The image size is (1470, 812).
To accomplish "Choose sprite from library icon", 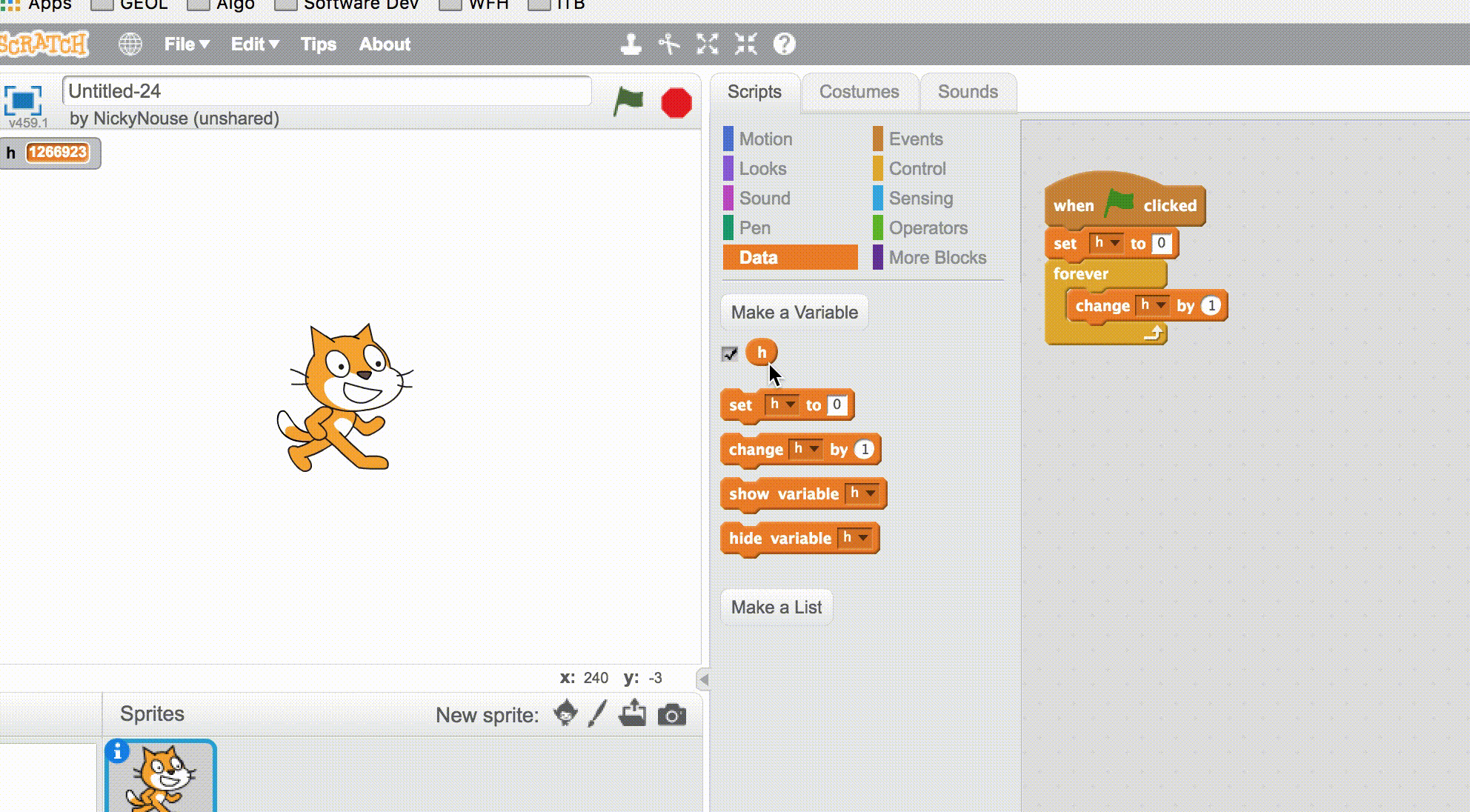I will (x=565, y=714).
